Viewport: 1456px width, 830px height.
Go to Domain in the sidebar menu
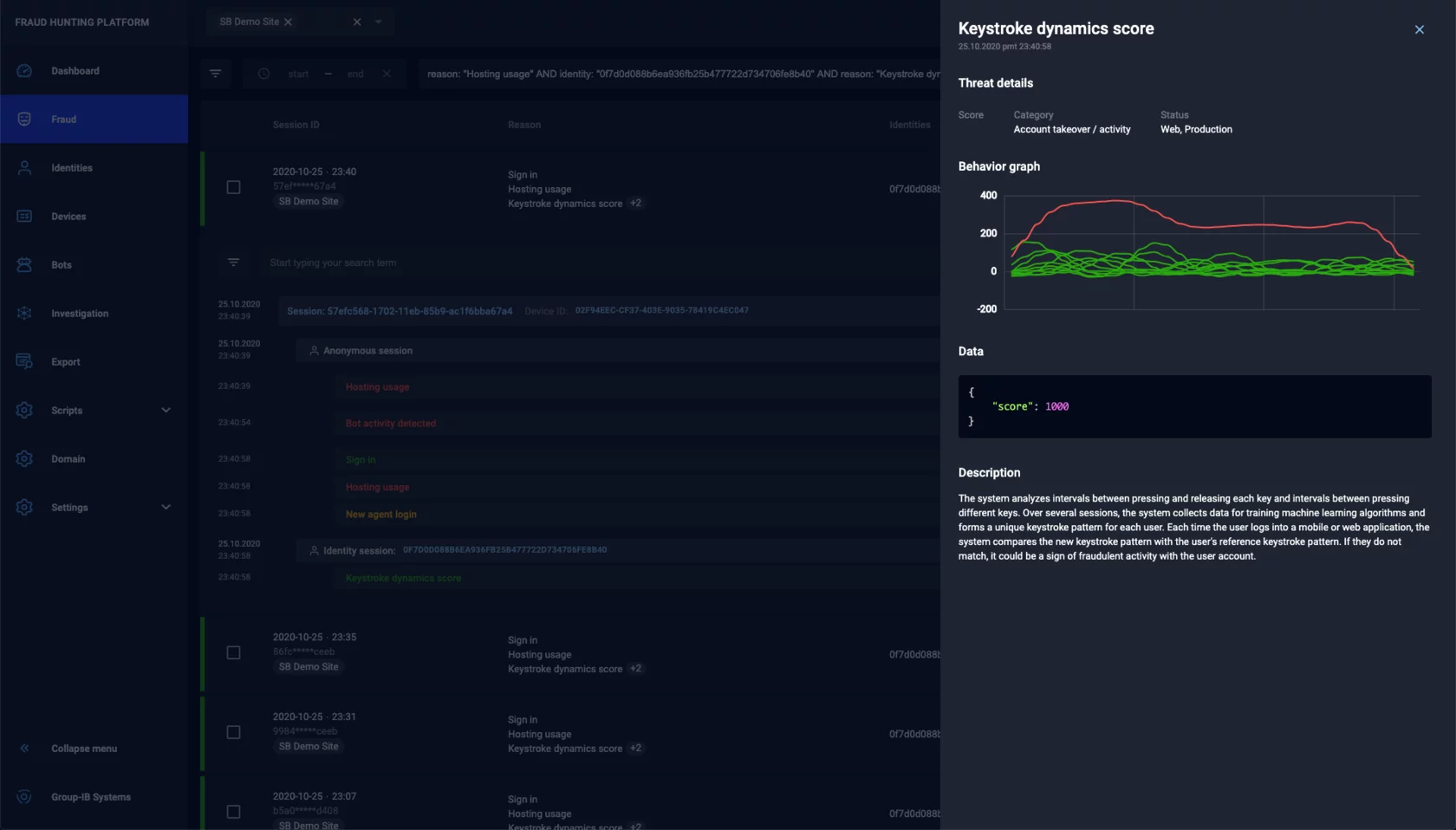pos(67,458)
